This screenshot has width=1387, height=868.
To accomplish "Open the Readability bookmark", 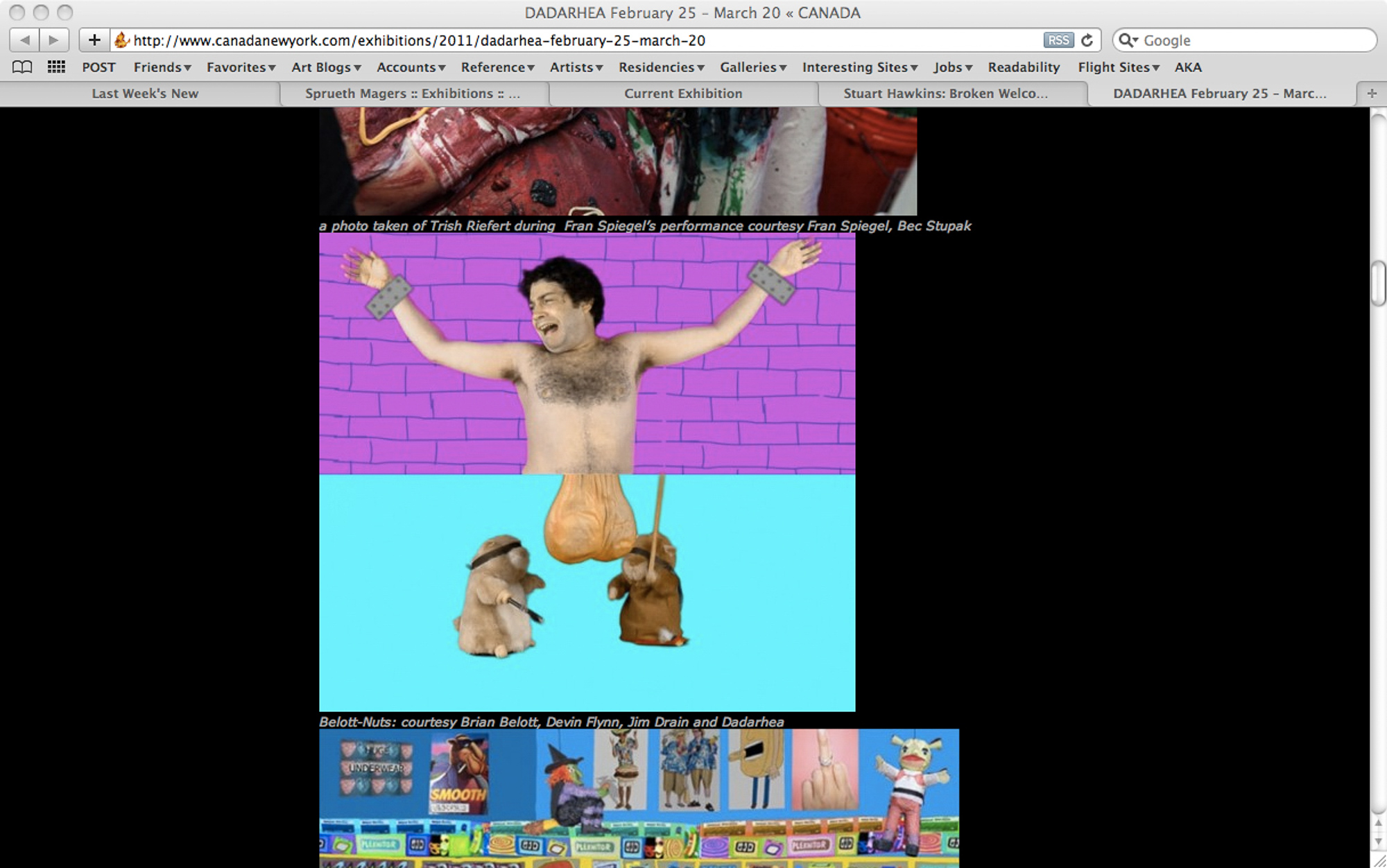I will click(1024, 67).
